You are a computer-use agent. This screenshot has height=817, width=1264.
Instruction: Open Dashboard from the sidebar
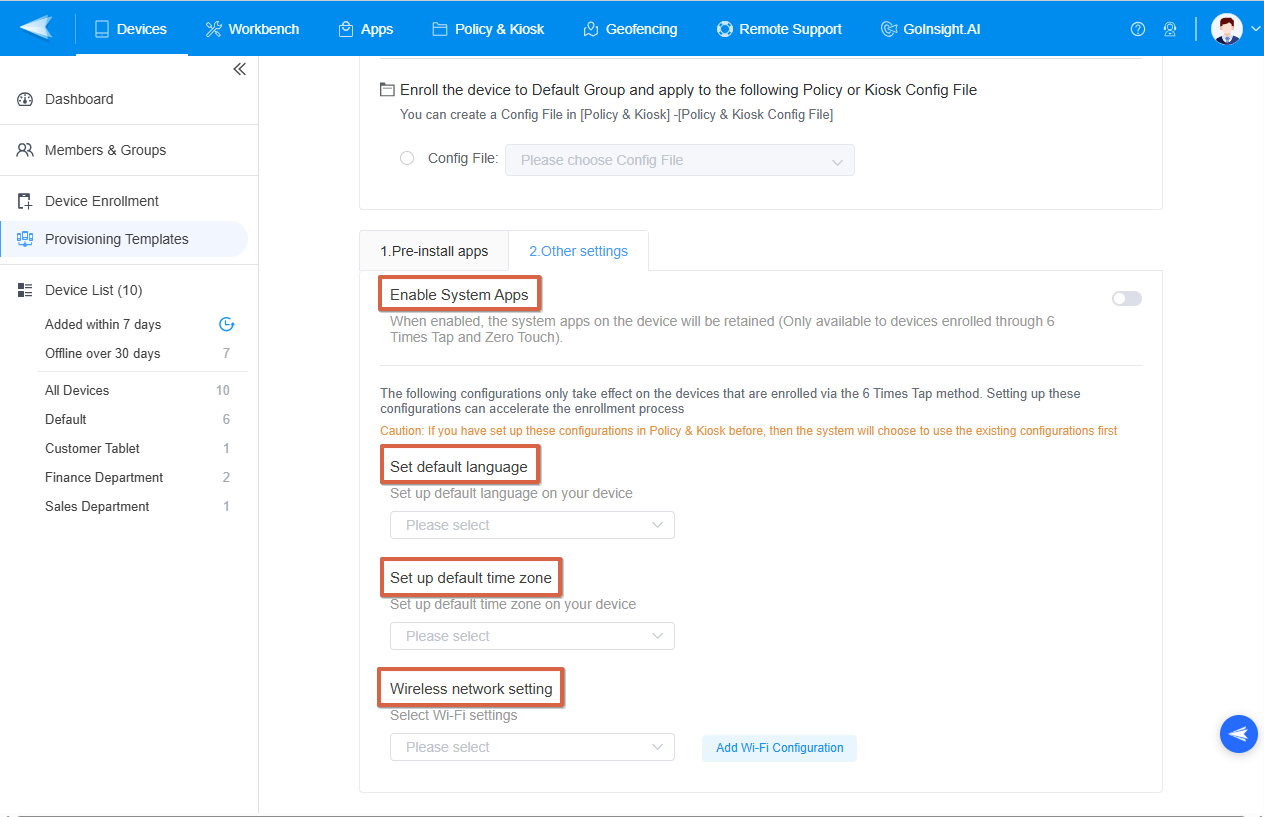coord(79,99)
